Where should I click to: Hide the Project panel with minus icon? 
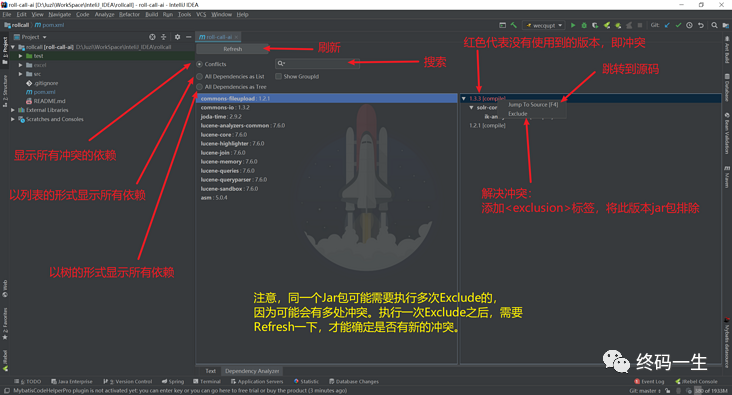[x=189, y=37]
